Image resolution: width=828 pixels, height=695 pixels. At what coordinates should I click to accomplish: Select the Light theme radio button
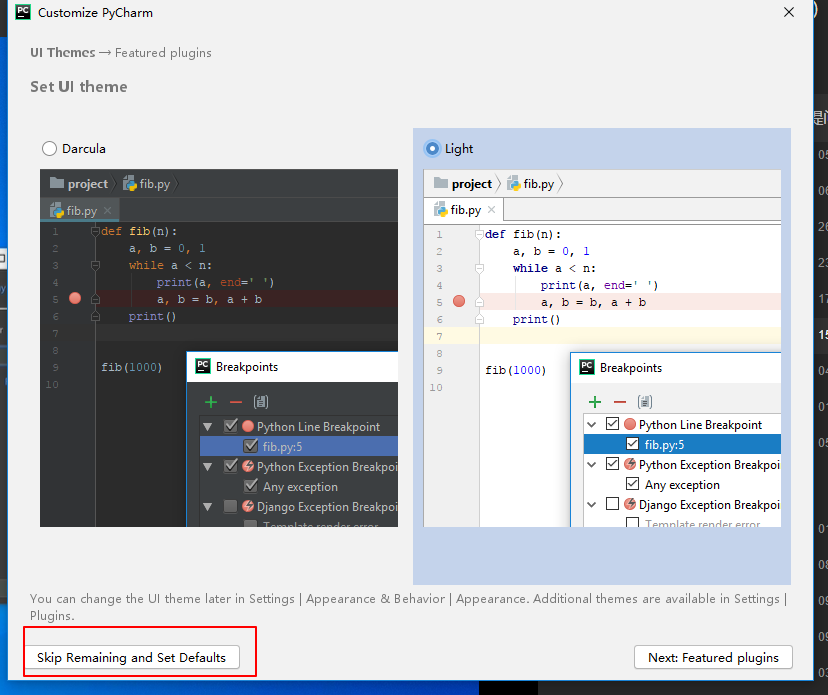[x=432, y=149]
